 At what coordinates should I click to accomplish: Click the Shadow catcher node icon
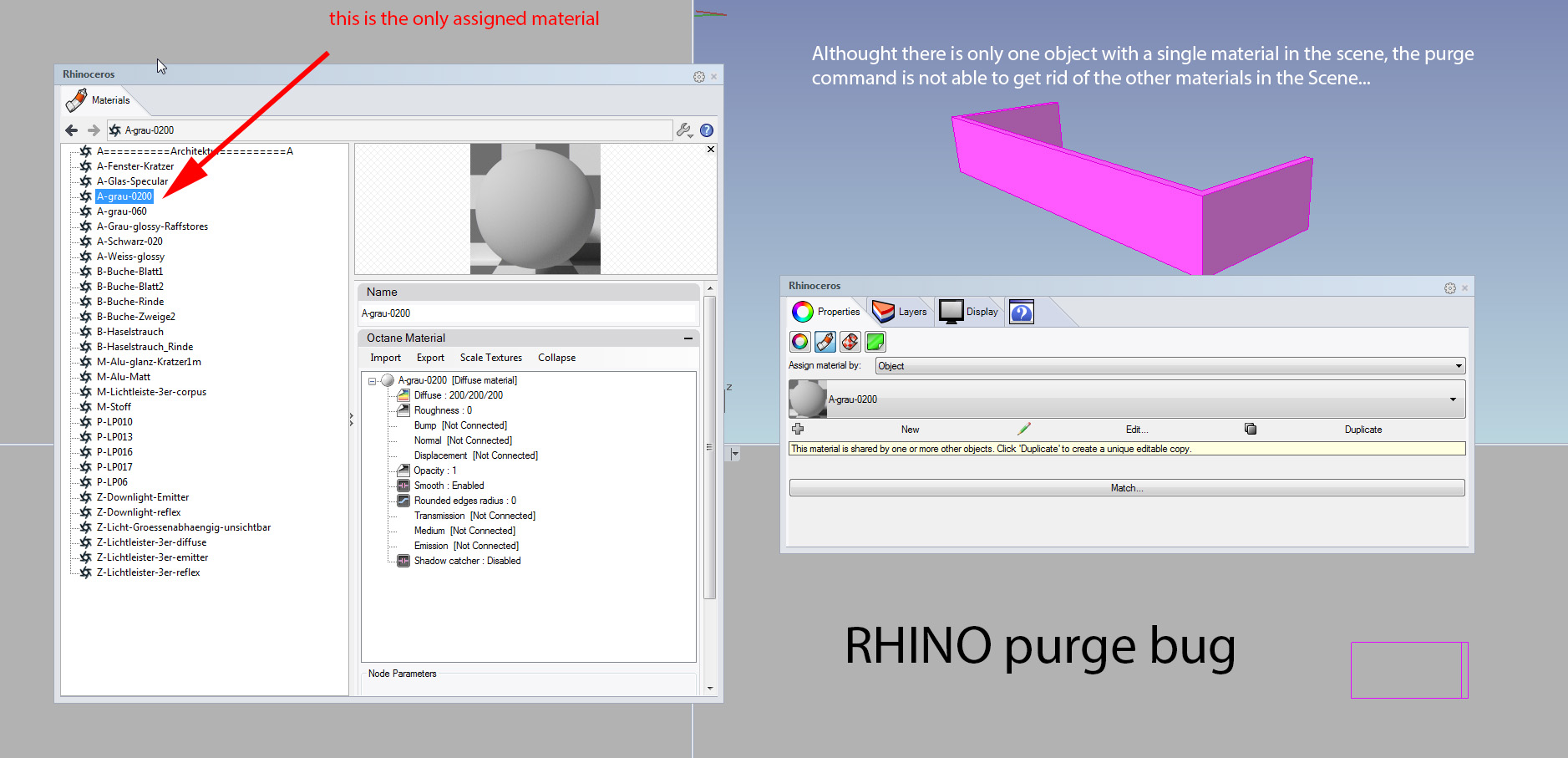click(403, 561)
